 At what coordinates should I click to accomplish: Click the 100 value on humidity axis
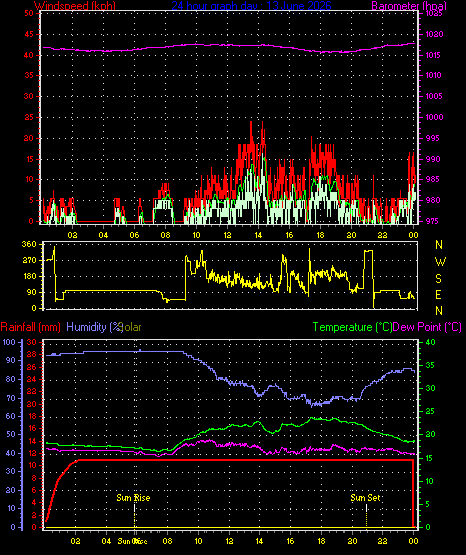(9, 342)
